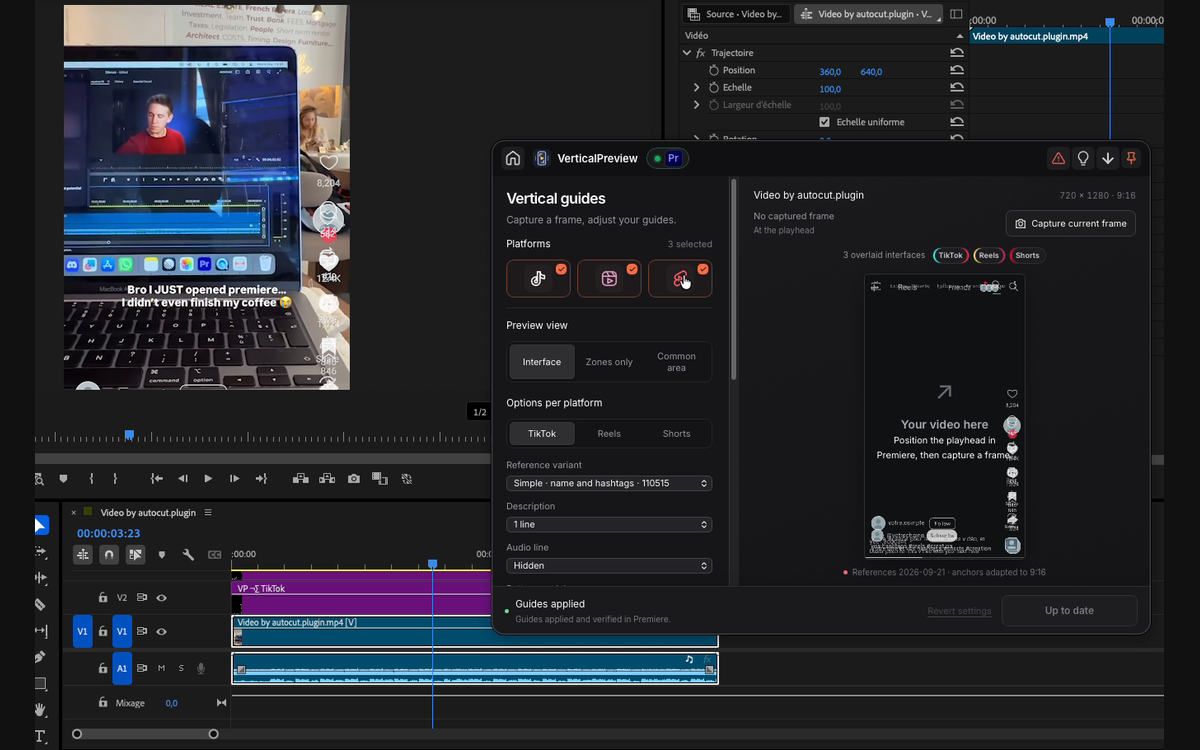Click Capture current frame button

(x=1071, y=224)
